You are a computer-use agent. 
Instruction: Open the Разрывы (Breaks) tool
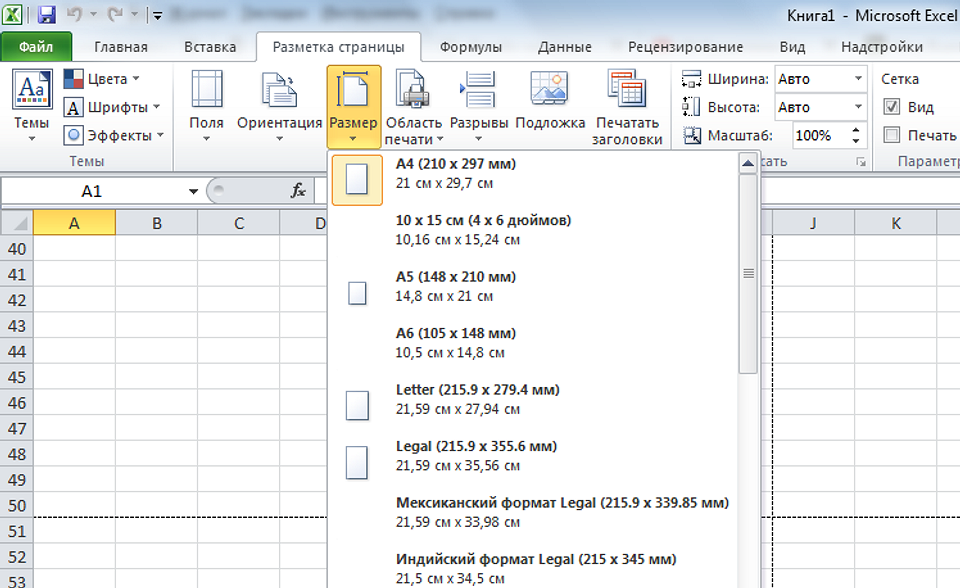click(479, 92)
